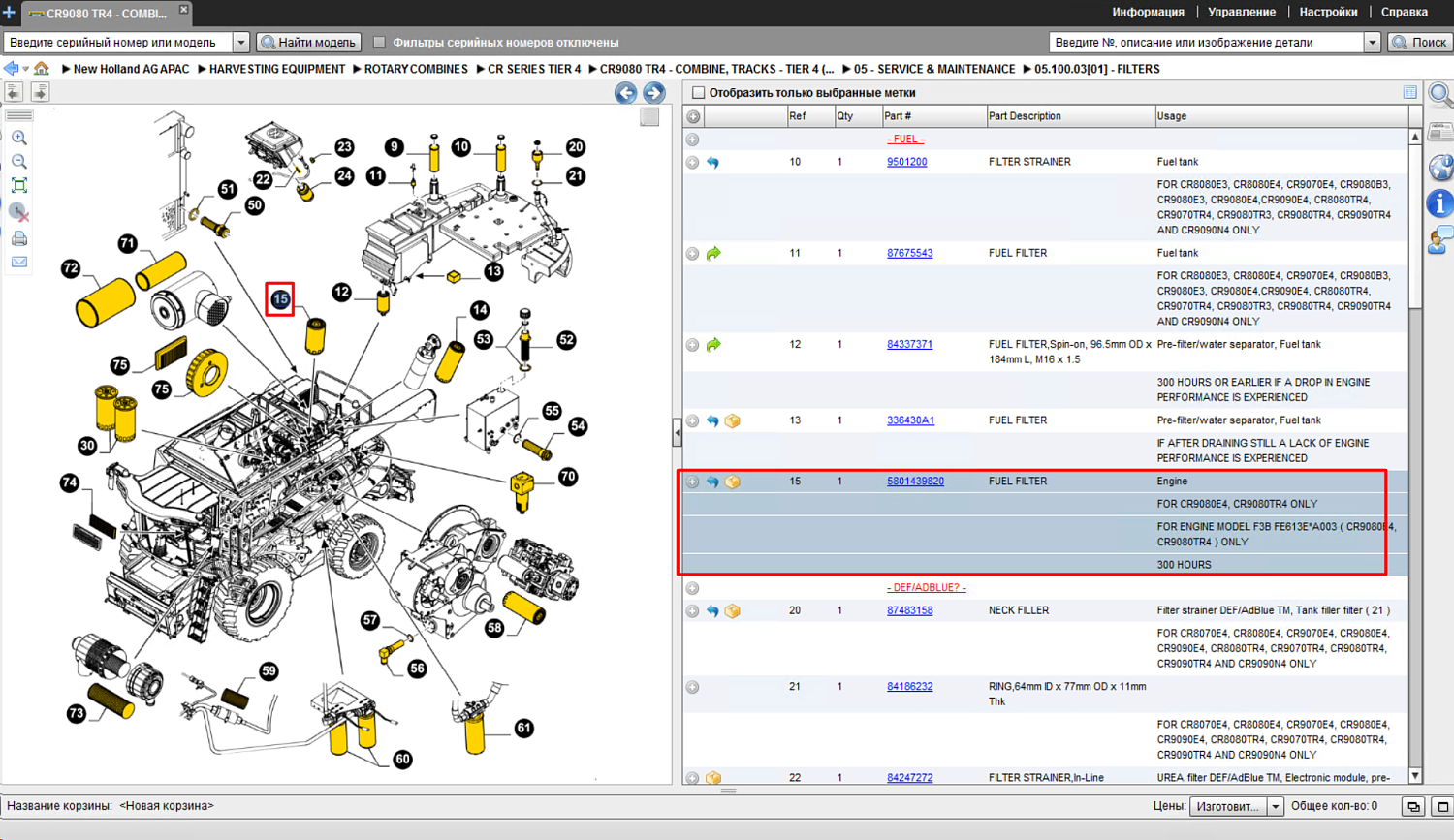Open part number link 9501200

tap(906, 162)
